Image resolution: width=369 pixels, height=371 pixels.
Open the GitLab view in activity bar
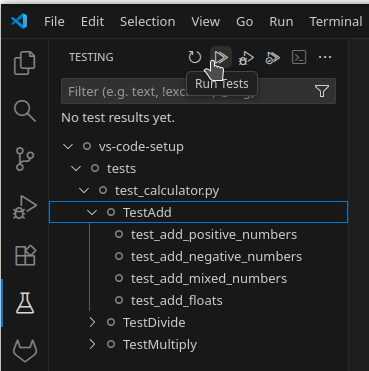point(25,351)
